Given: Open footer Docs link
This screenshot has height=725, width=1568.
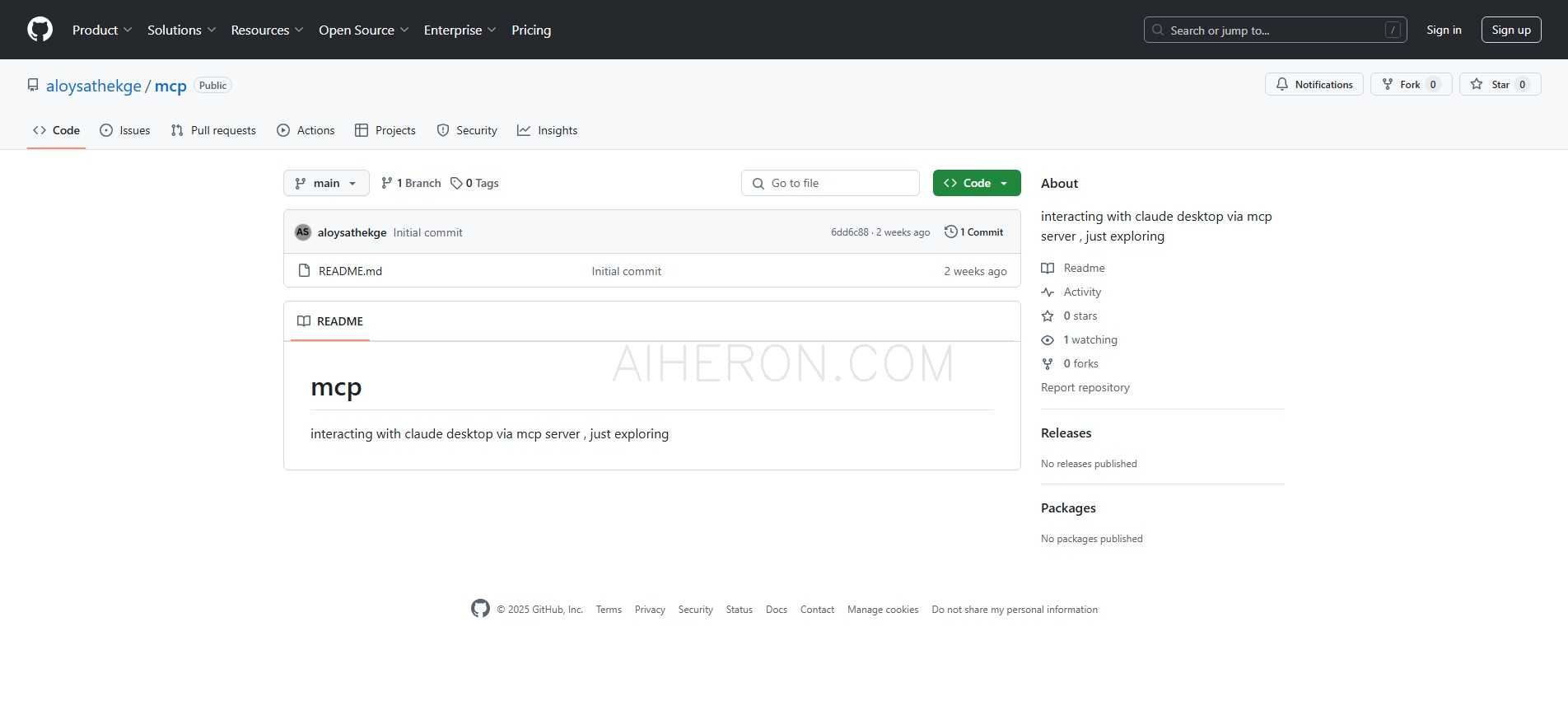Looking at the screenshot, I should pos(777,610).
